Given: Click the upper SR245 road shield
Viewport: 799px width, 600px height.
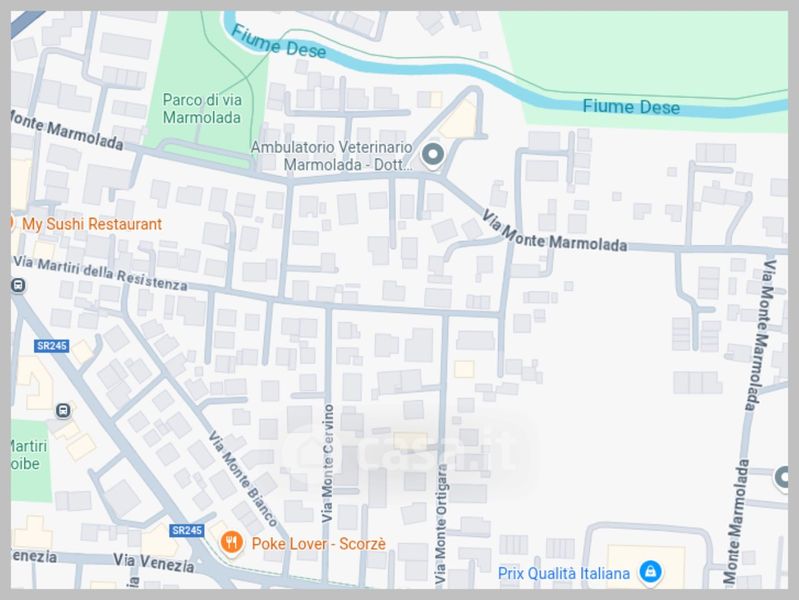Looking at the screenshot, I should click(x=51, y=346).
